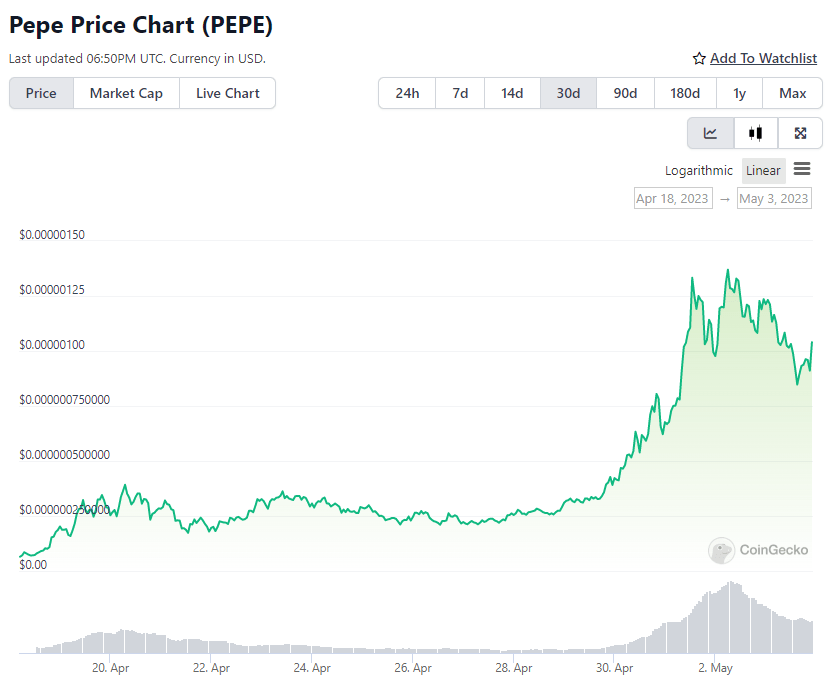Viewport: 828px width, 699px height.
Task: Toggle Logarithmic scale
Action: (x=698, y=171)
